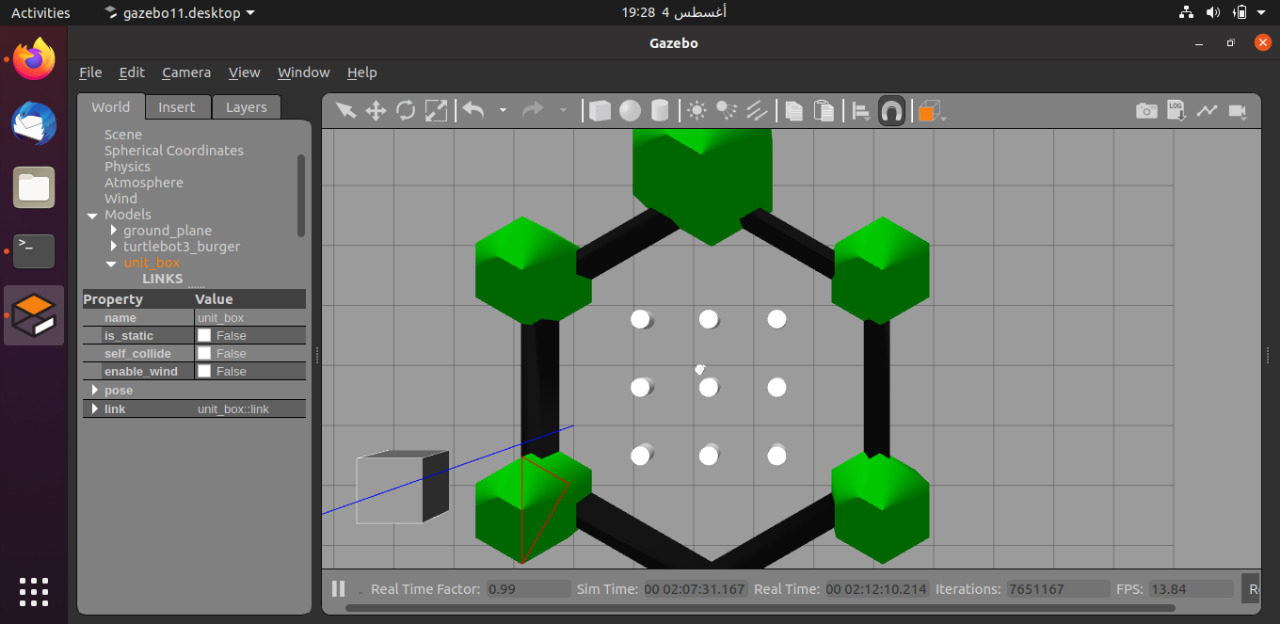Add a directional light source
Image resolution: width=1280 pixels, height=624 pixels.
coord(757,111)
